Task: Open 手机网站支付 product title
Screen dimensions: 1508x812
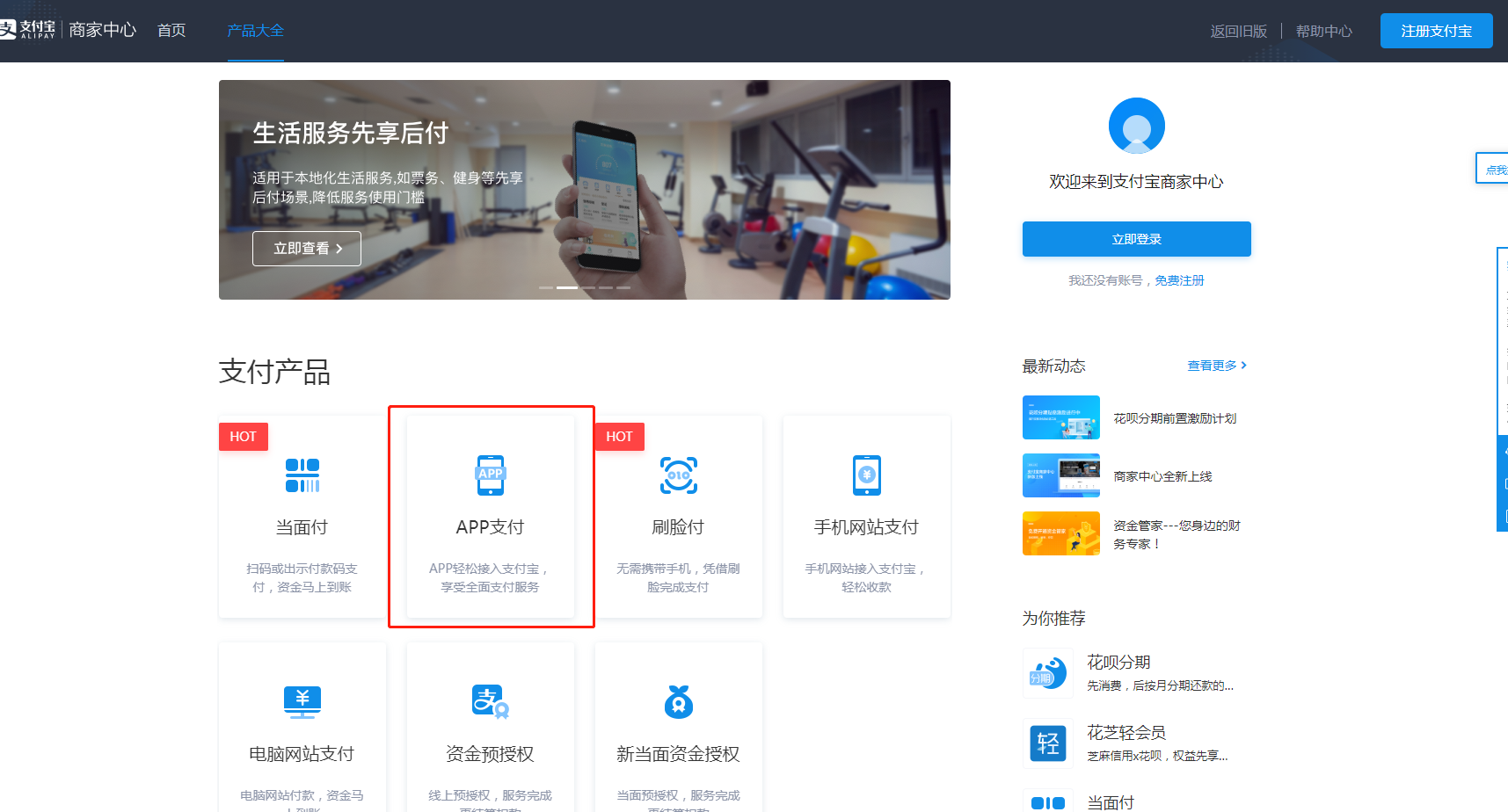Action: (867, 527)
